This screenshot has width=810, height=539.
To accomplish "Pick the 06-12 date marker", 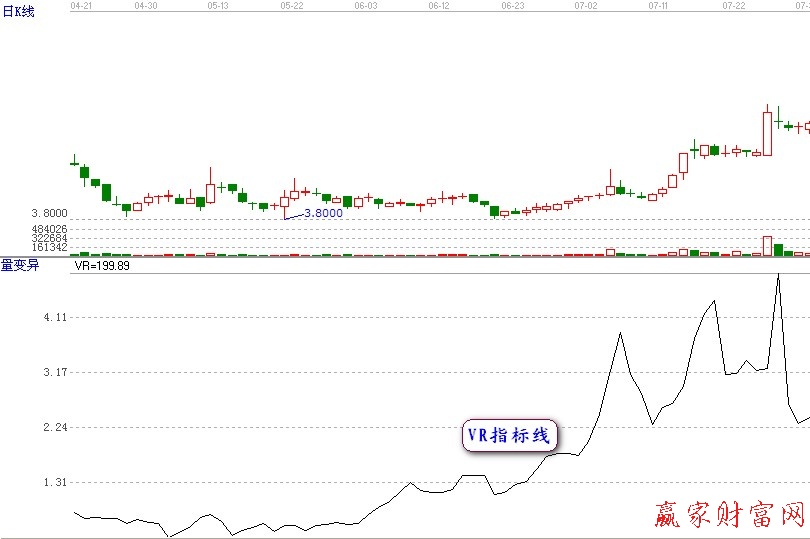I will [x=439, y=5].
